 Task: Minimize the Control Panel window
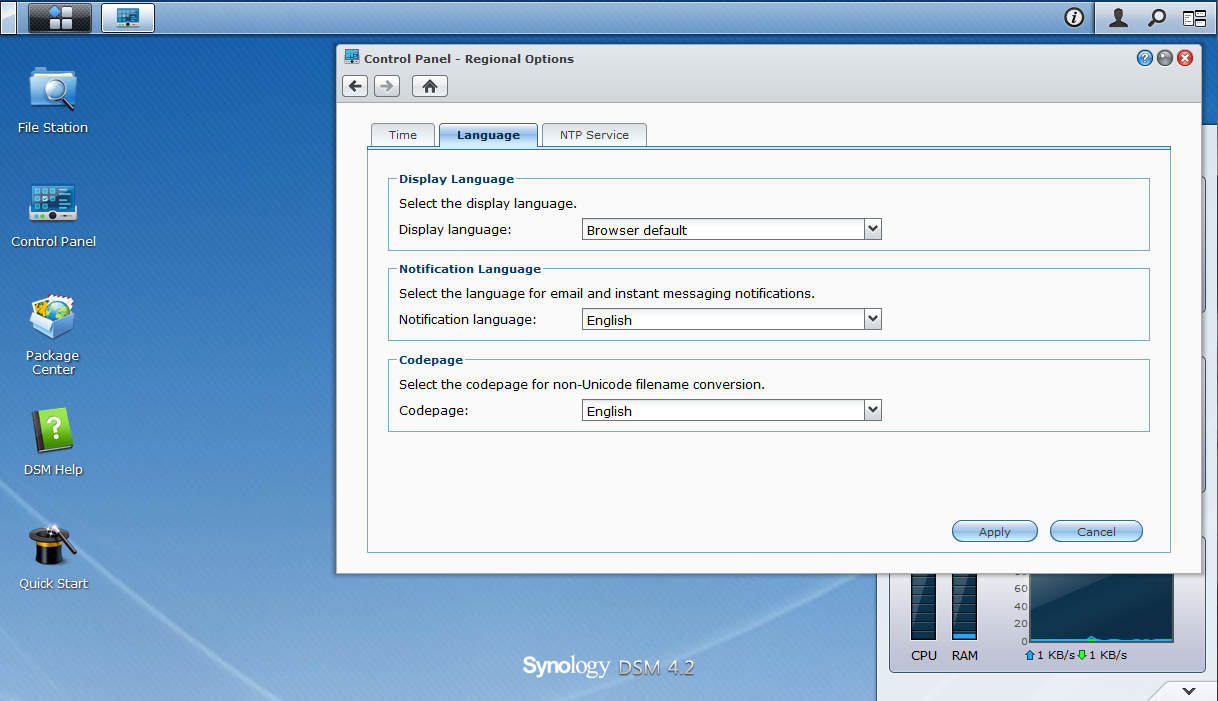point(1165,58)
